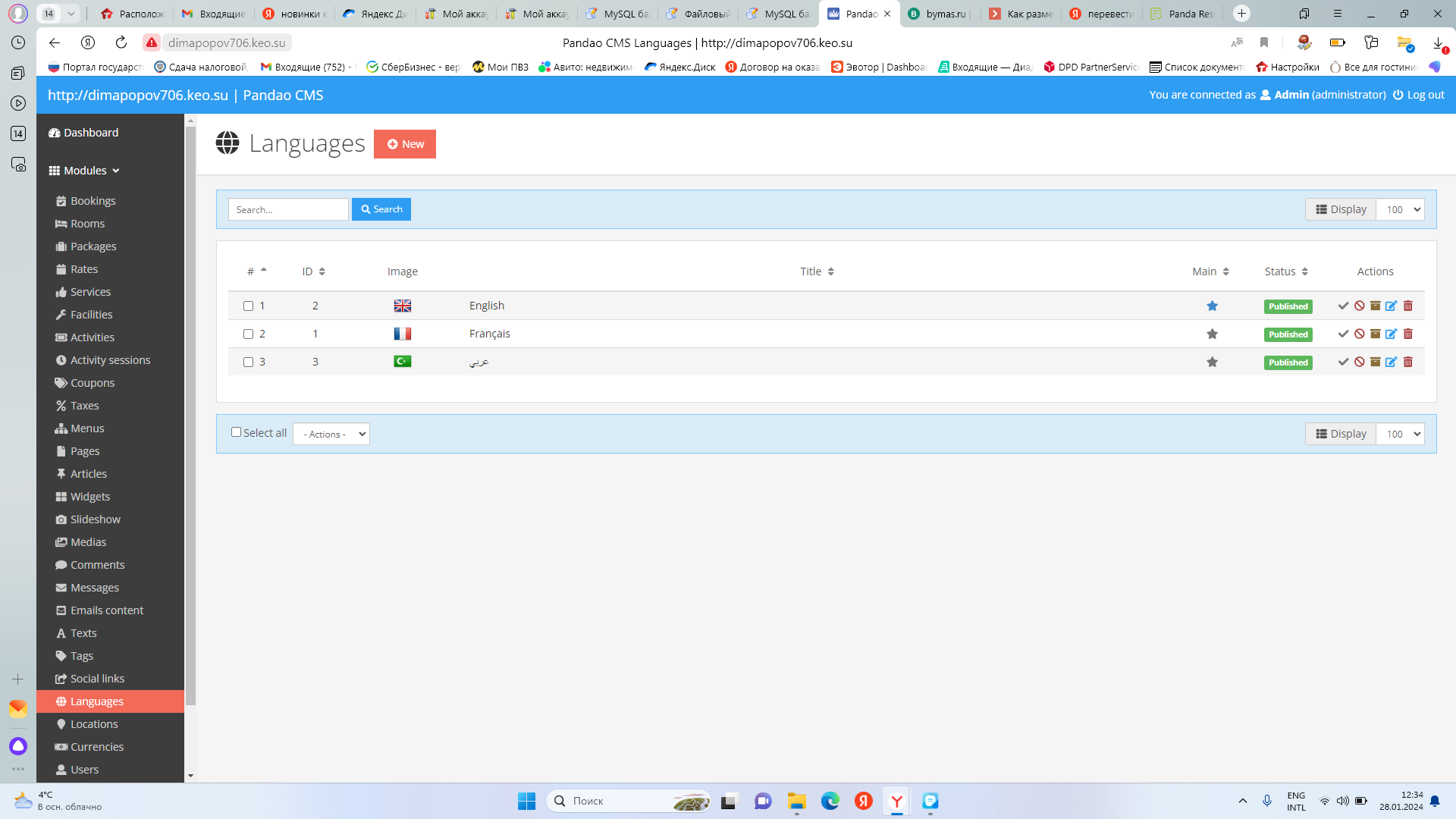
Task: Click the publish checkmark icon for English
Action: (x=1343, y=306)
